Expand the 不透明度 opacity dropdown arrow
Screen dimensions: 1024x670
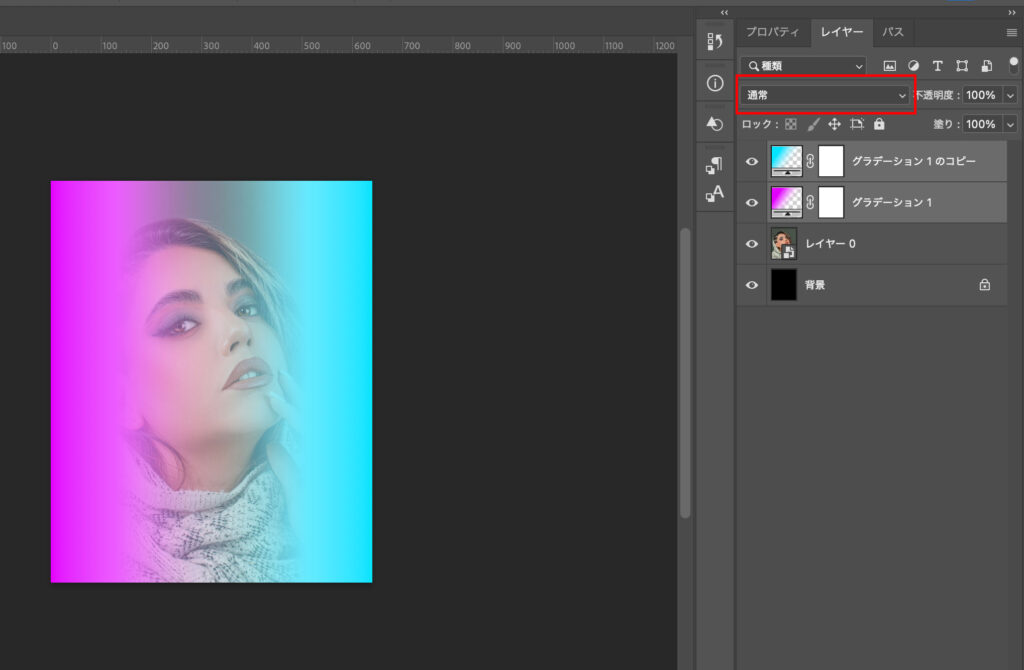point(1010,95)
